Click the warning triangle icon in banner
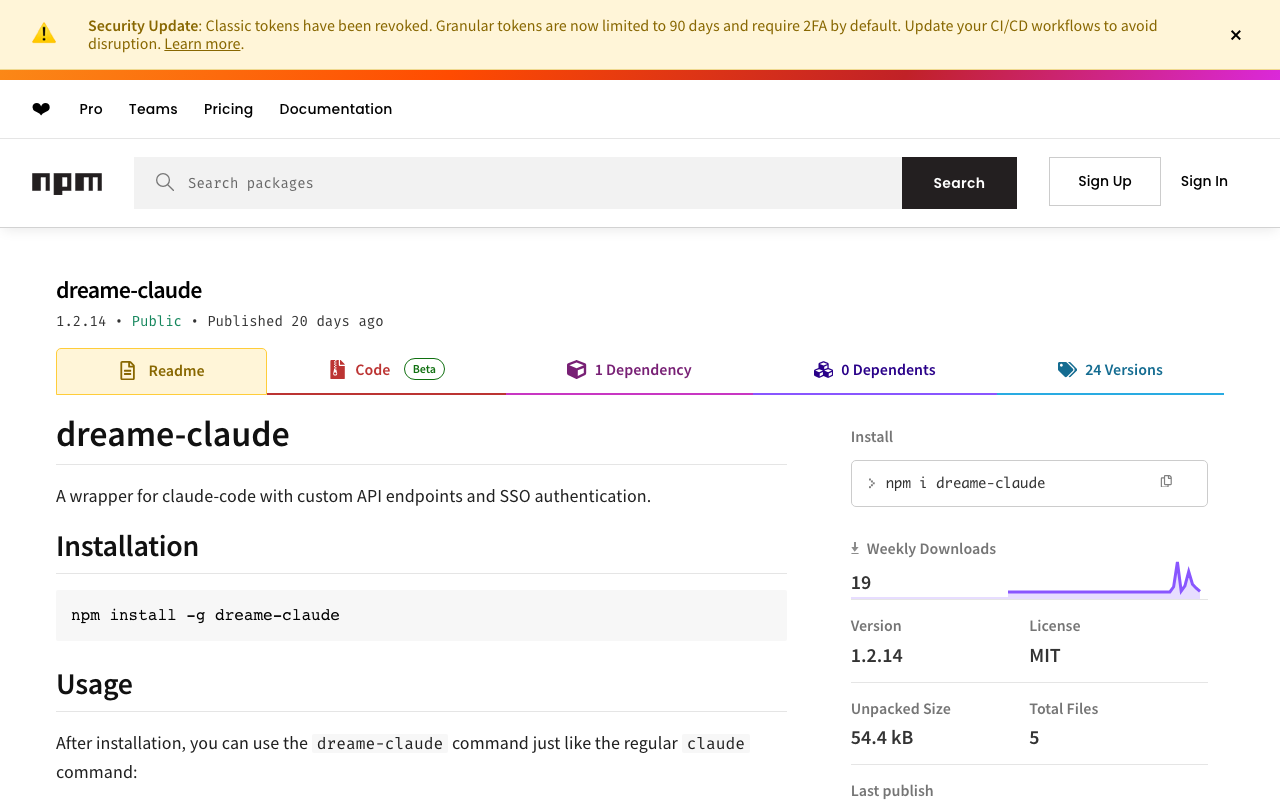Image resolution: width=1280 pixels, height=800 pixels. (x=44, y=34)
